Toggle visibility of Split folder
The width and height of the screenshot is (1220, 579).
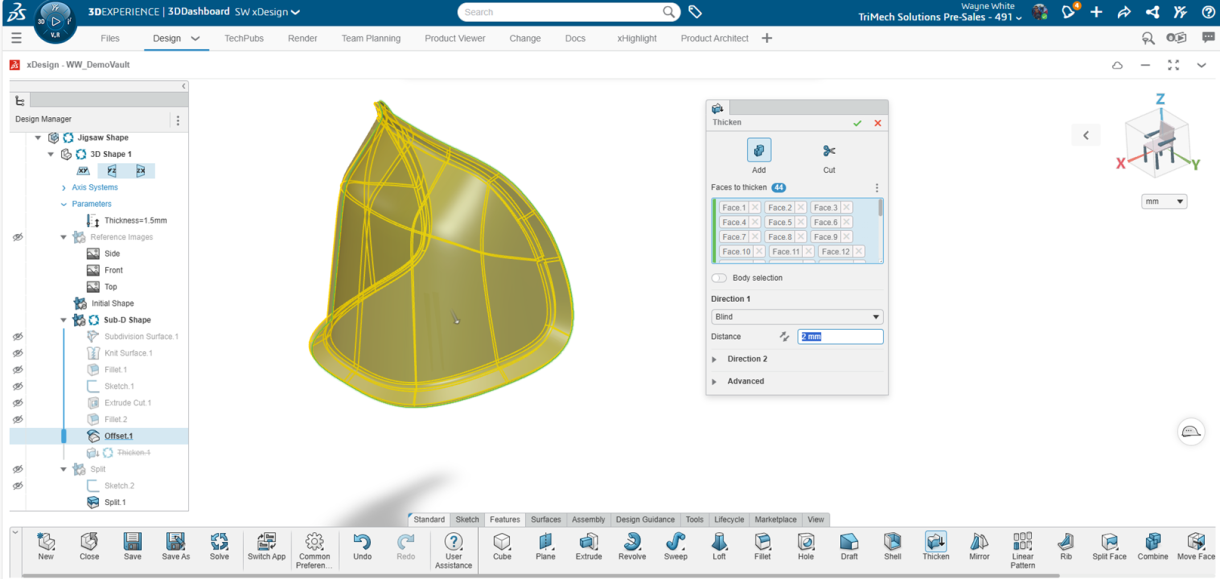17,469
